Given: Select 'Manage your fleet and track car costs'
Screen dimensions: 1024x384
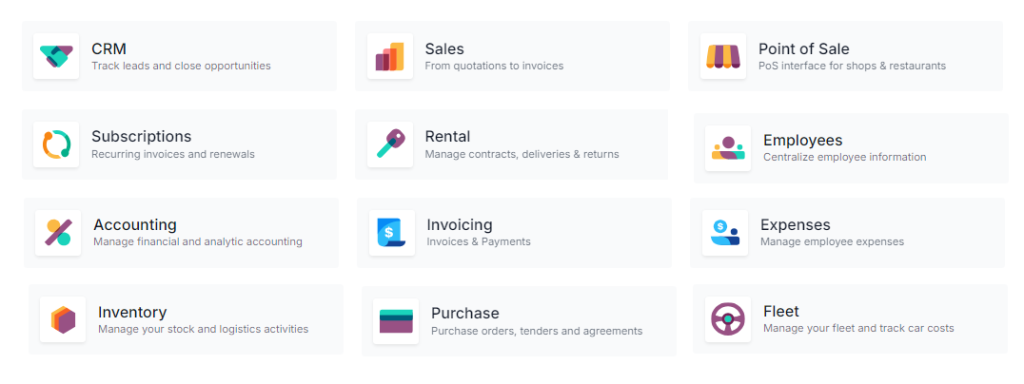Looking at the screenshot, I should pyautogui.click(x=859, y=328).
